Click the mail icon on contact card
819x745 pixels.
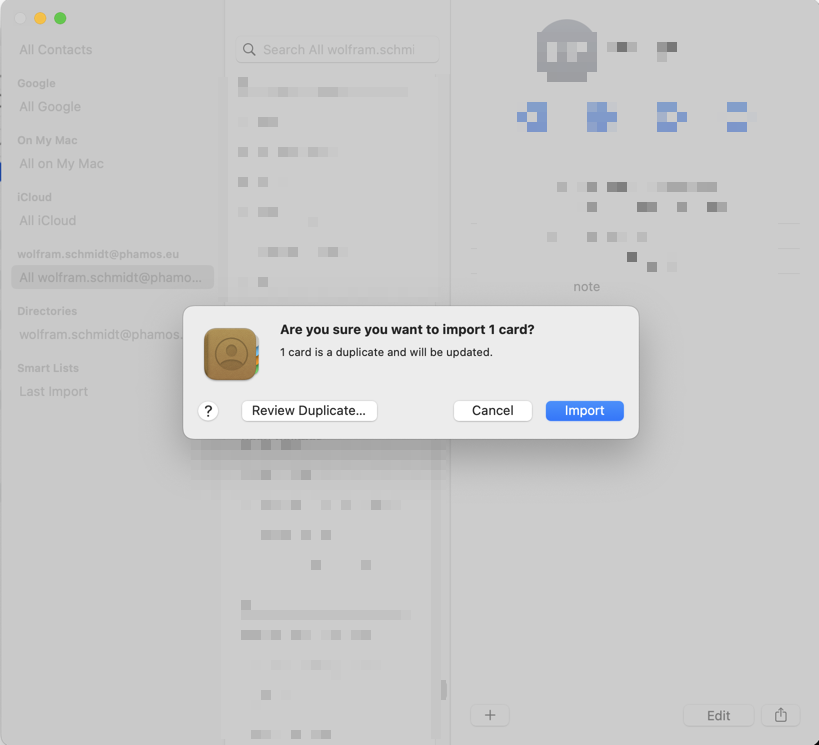click(737, 117)
